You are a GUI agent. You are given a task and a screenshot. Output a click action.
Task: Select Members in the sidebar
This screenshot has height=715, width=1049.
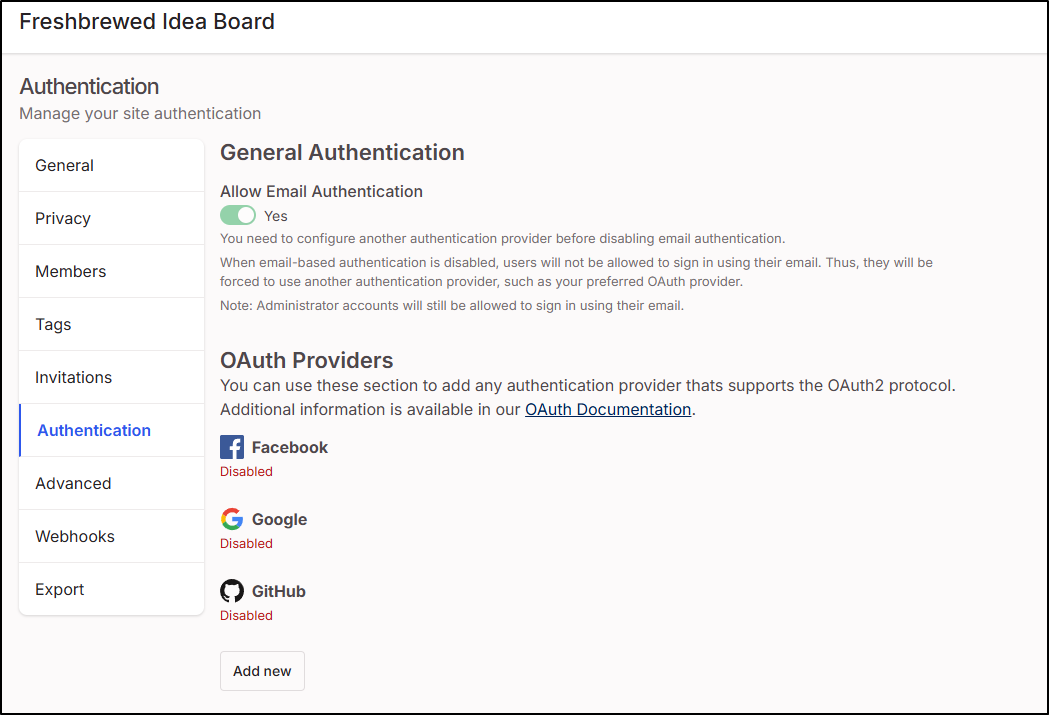[112, 271]
